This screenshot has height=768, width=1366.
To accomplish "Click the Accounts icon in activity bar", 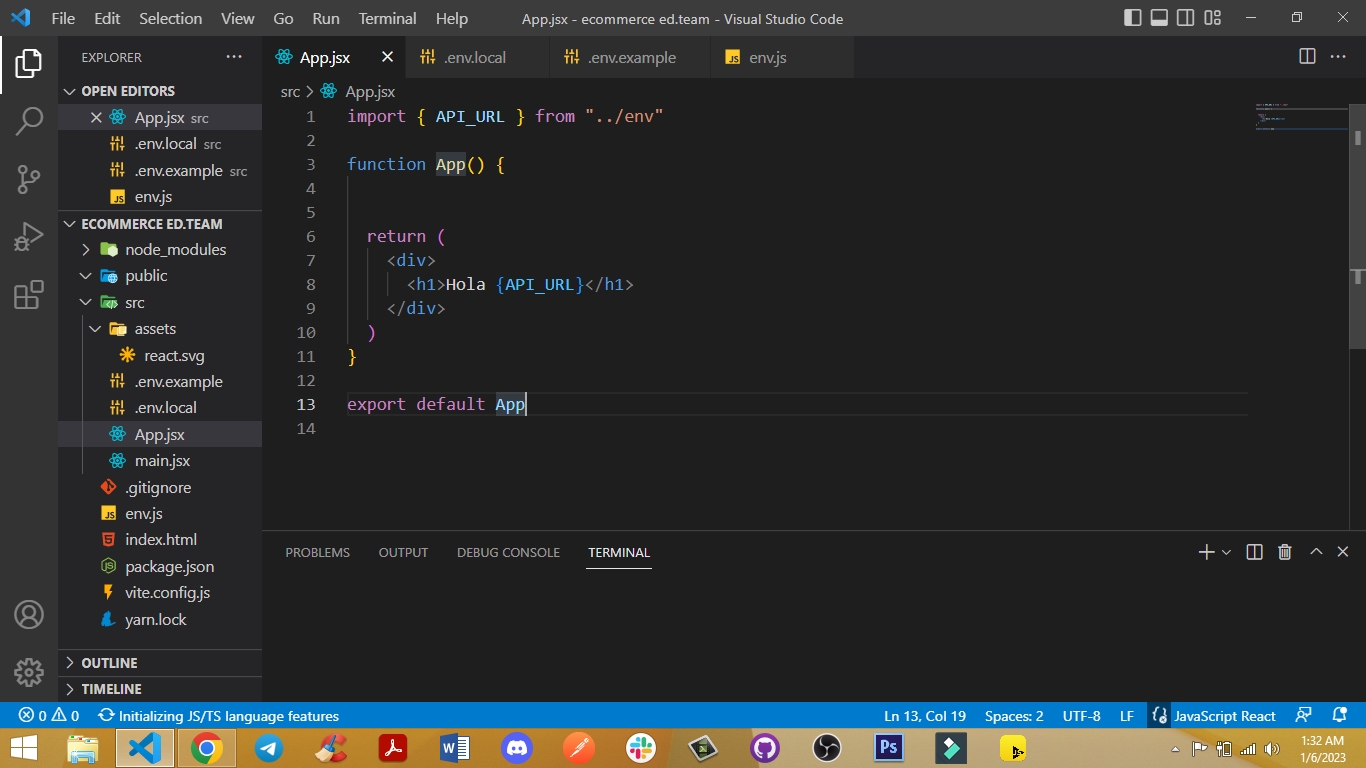I will pyautogui.click(x=29, y=614).
